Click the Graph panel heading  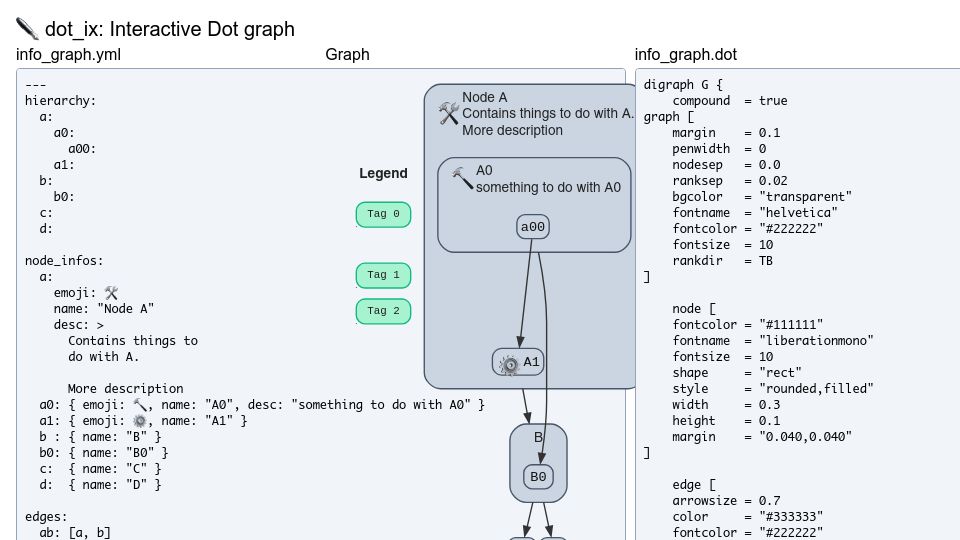click(x=347, y=54)
